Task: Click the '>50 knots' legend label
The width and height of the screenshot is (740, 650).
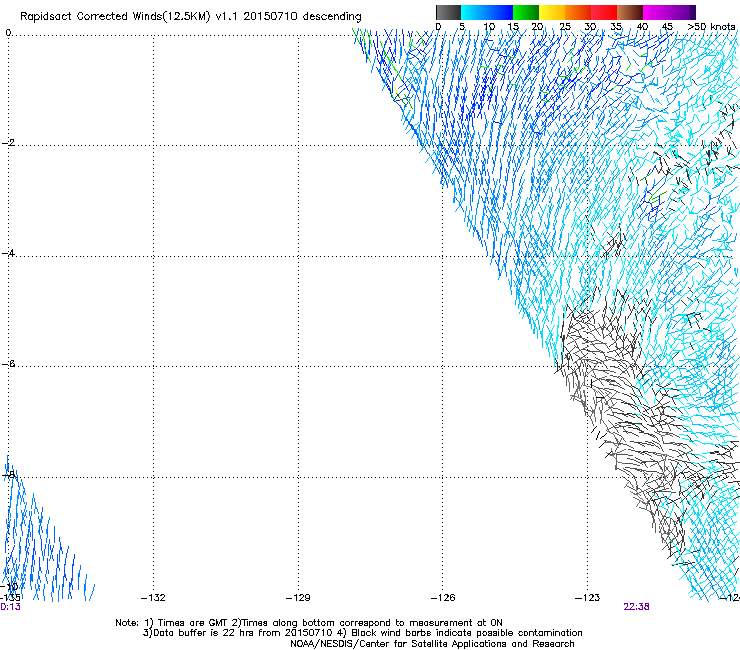Action: tap(711, 26)
